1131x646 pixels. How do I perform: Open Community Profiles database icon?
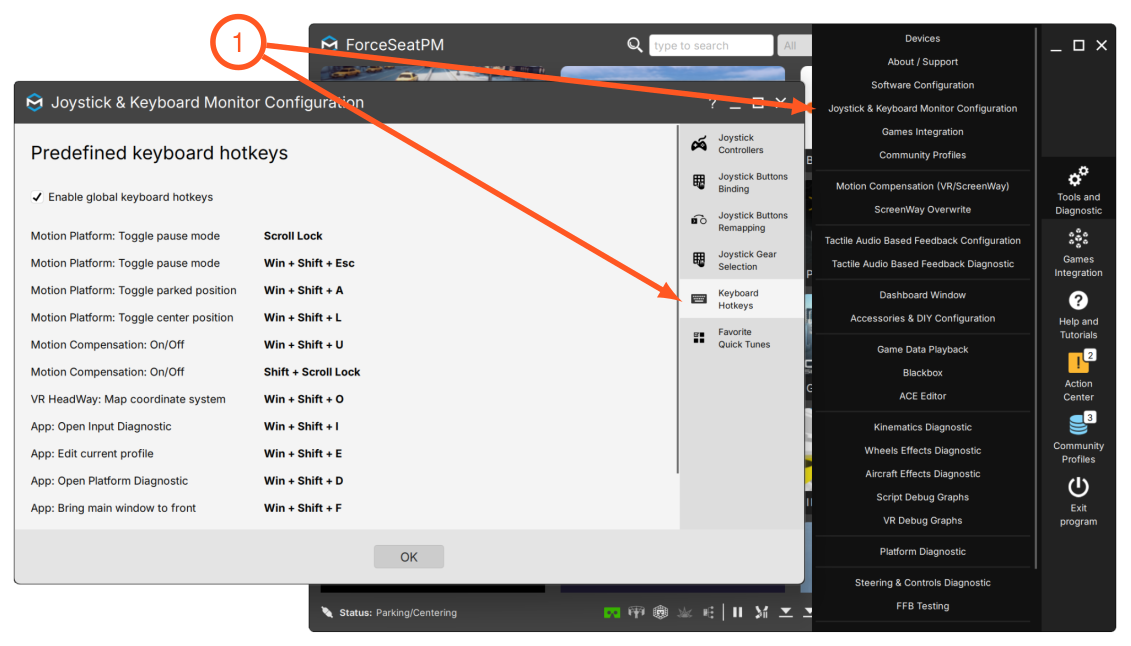coord(1080,424)
